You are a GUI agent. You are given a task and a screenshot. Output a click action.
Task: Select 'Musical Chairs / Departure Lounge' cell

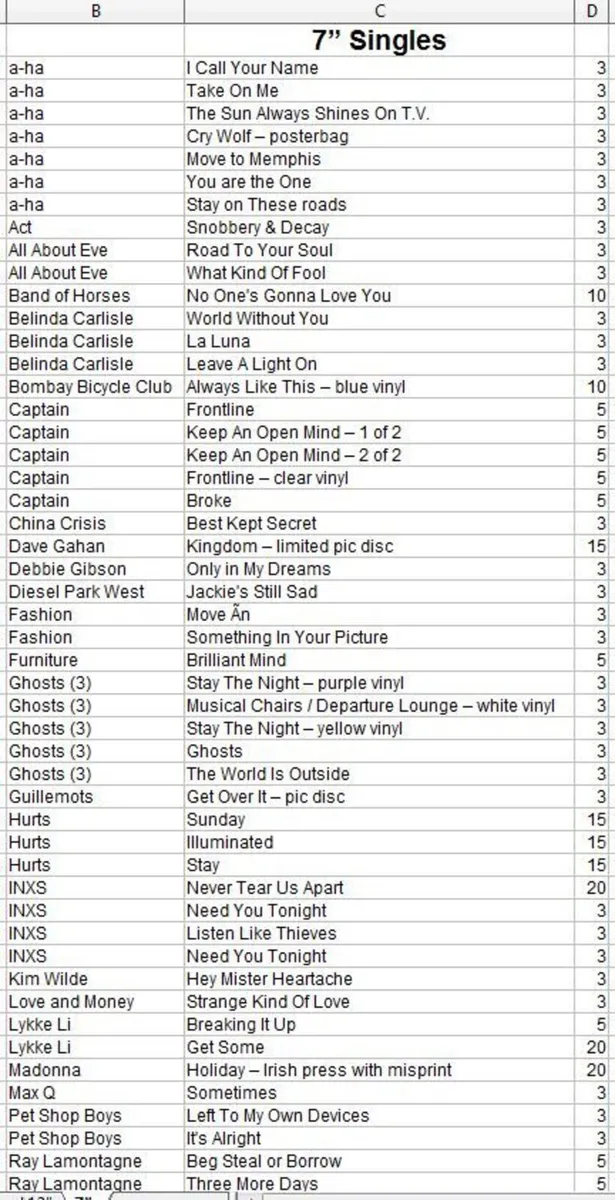coord(379,706)
